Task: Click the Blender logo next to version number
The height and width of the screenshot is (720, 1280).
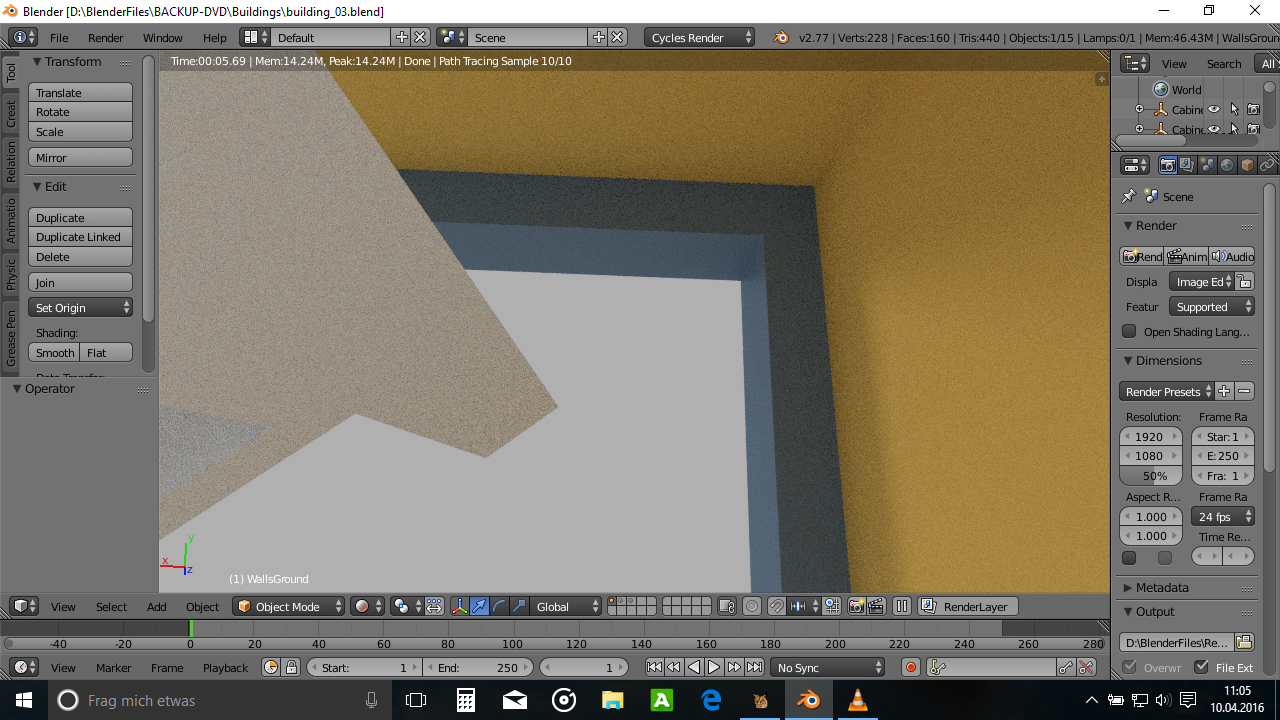Action: coord(781,37)
